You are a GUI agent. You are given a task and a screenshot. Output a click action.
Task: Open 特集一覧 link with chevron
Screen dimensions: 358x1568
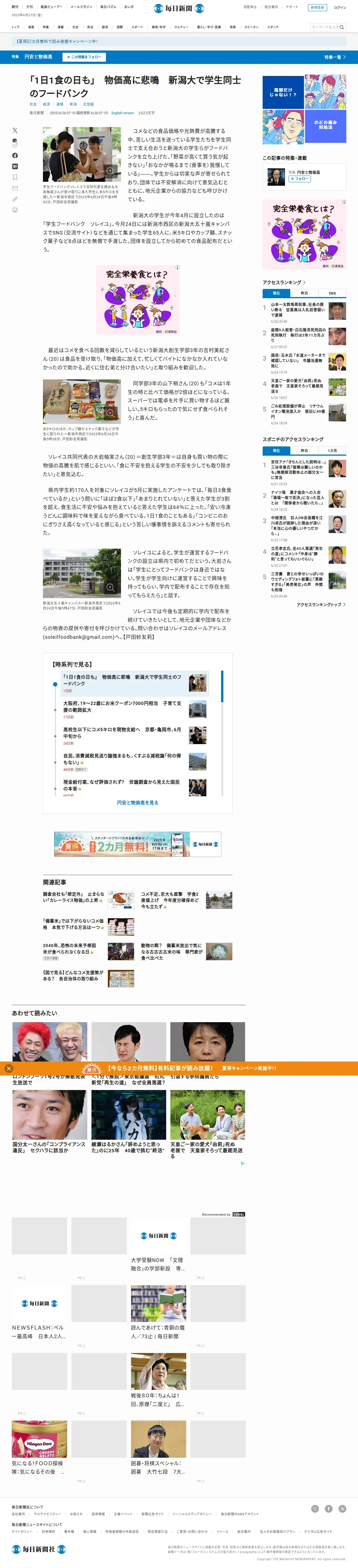335,57
